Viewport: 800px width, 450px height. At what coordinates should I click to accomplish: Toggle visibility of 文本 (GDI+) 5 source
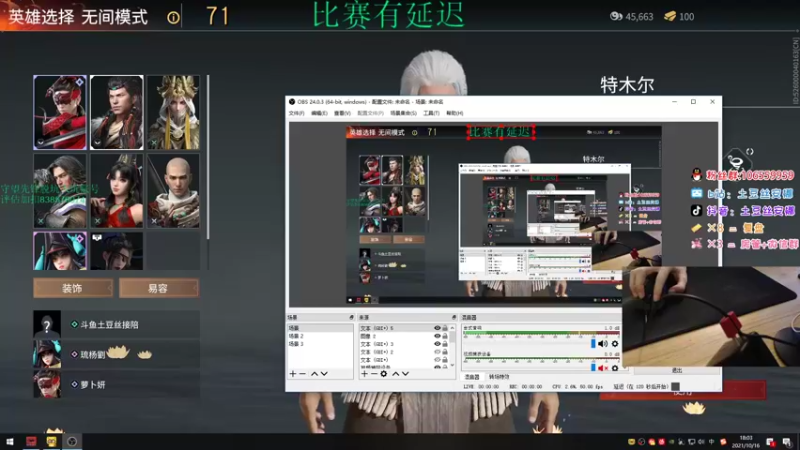(x=437, y=328)
